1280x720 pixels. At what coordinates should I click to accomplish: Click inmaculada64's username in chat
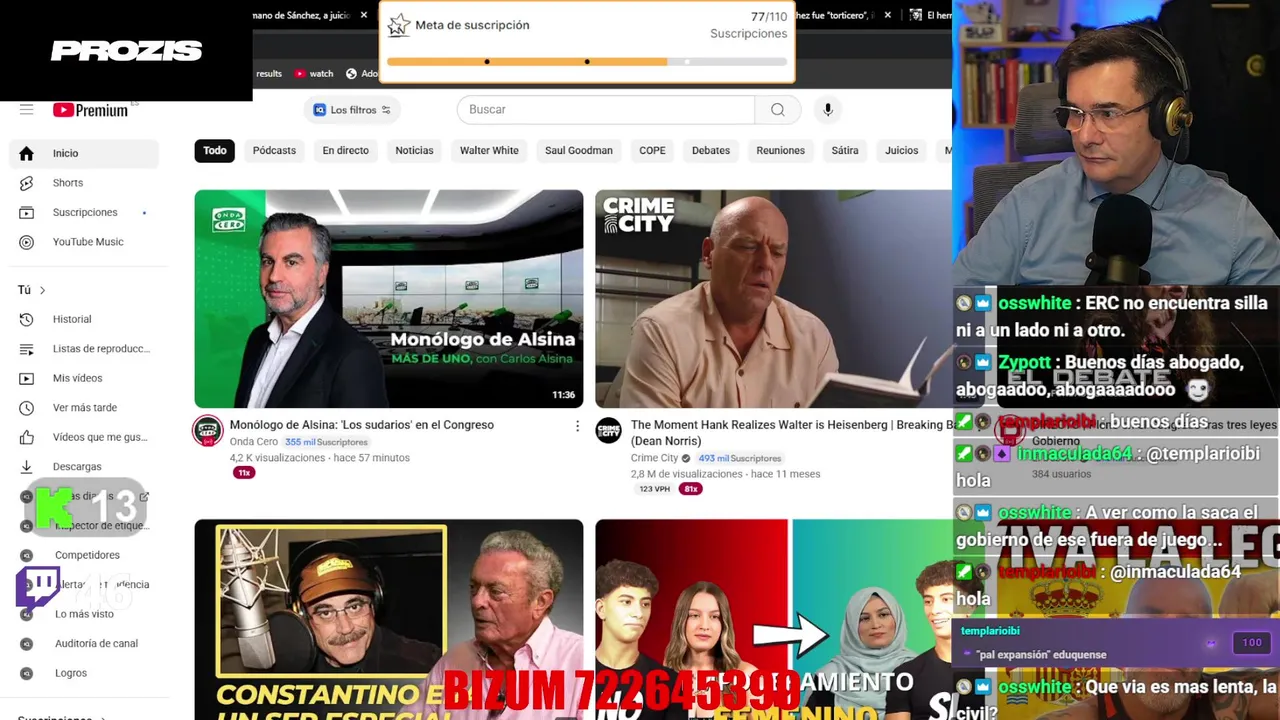(x=1074, y=453)
